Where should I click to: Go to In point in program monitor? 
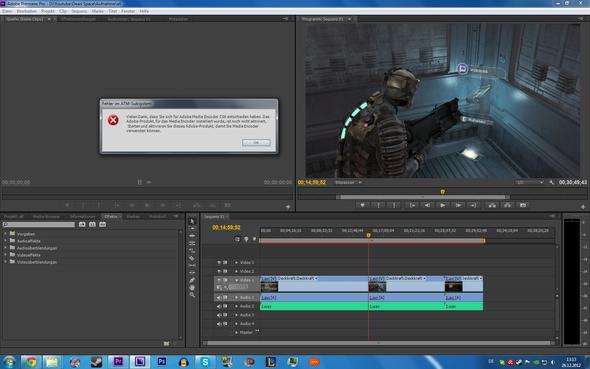tap(412, 205)
